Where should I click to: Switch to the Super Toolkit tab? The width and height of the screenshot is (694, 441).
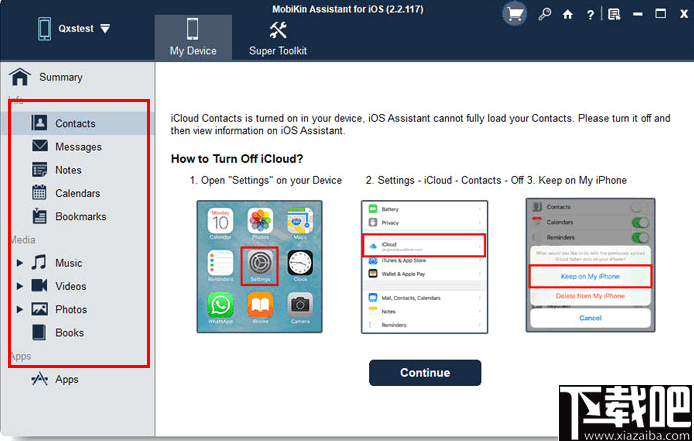coord(278,37)
